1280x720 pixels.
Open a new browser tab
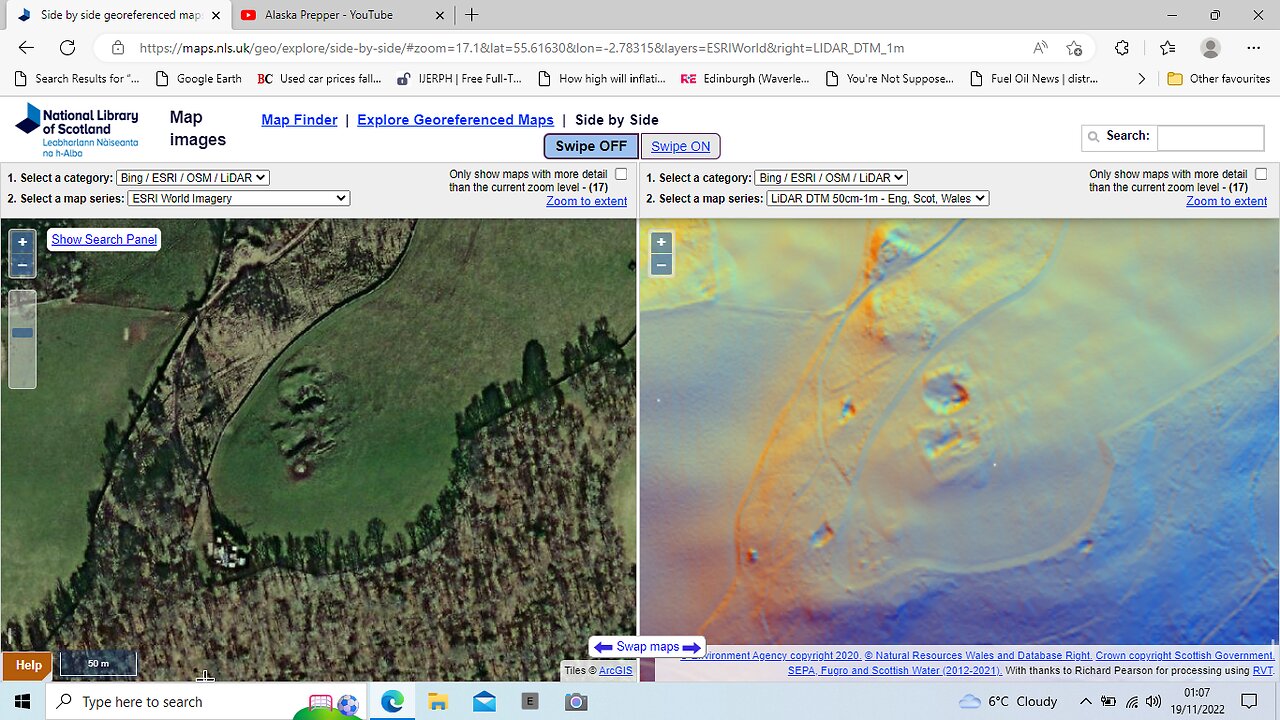coord(472,15)
